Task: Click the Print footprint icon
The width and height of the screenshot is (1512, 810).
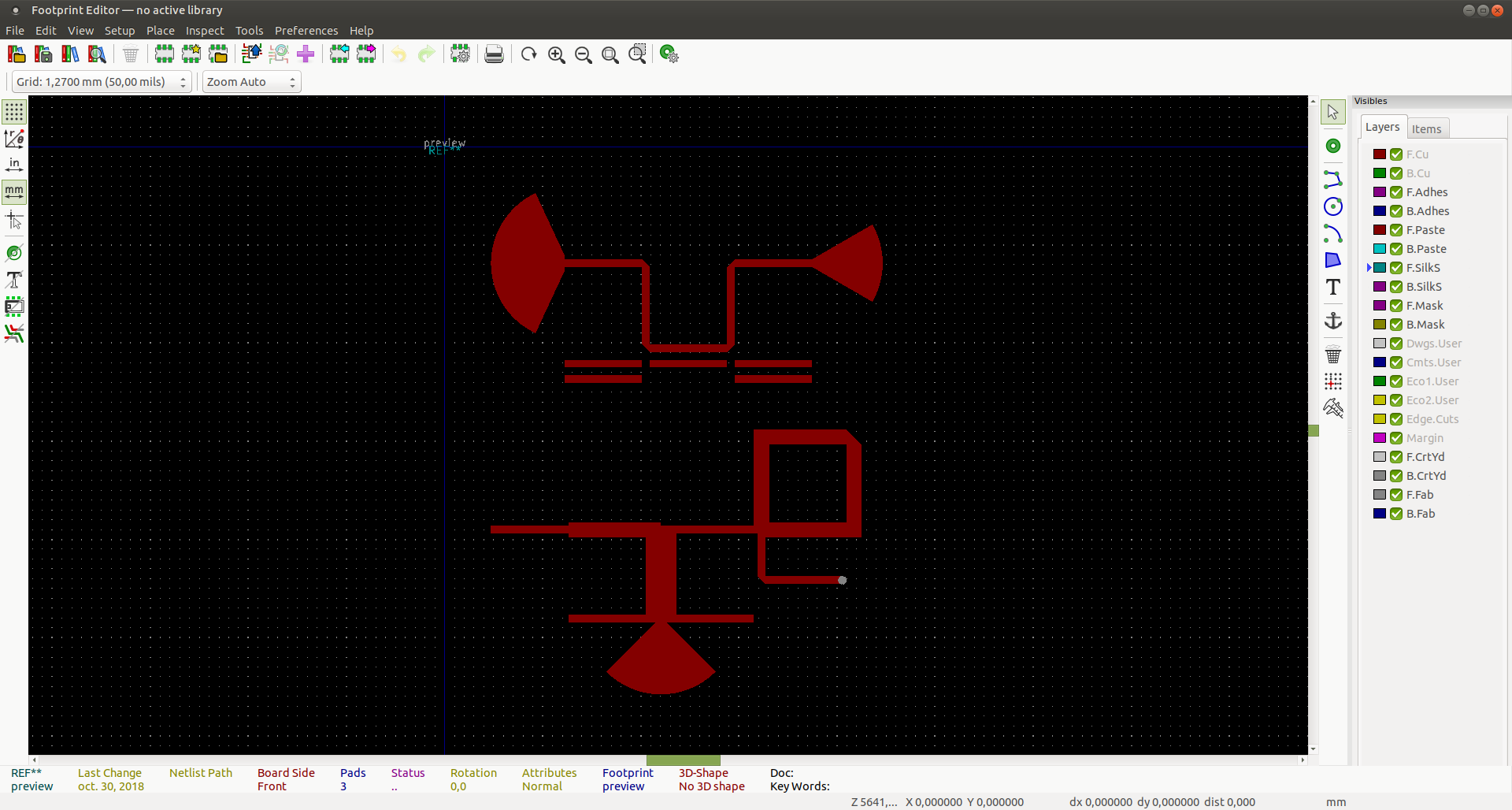Action: point(494,54)
